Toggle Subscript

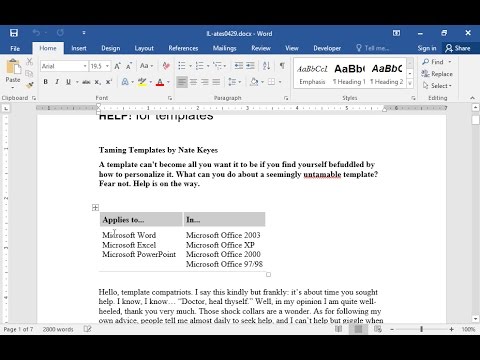(97, 82)
